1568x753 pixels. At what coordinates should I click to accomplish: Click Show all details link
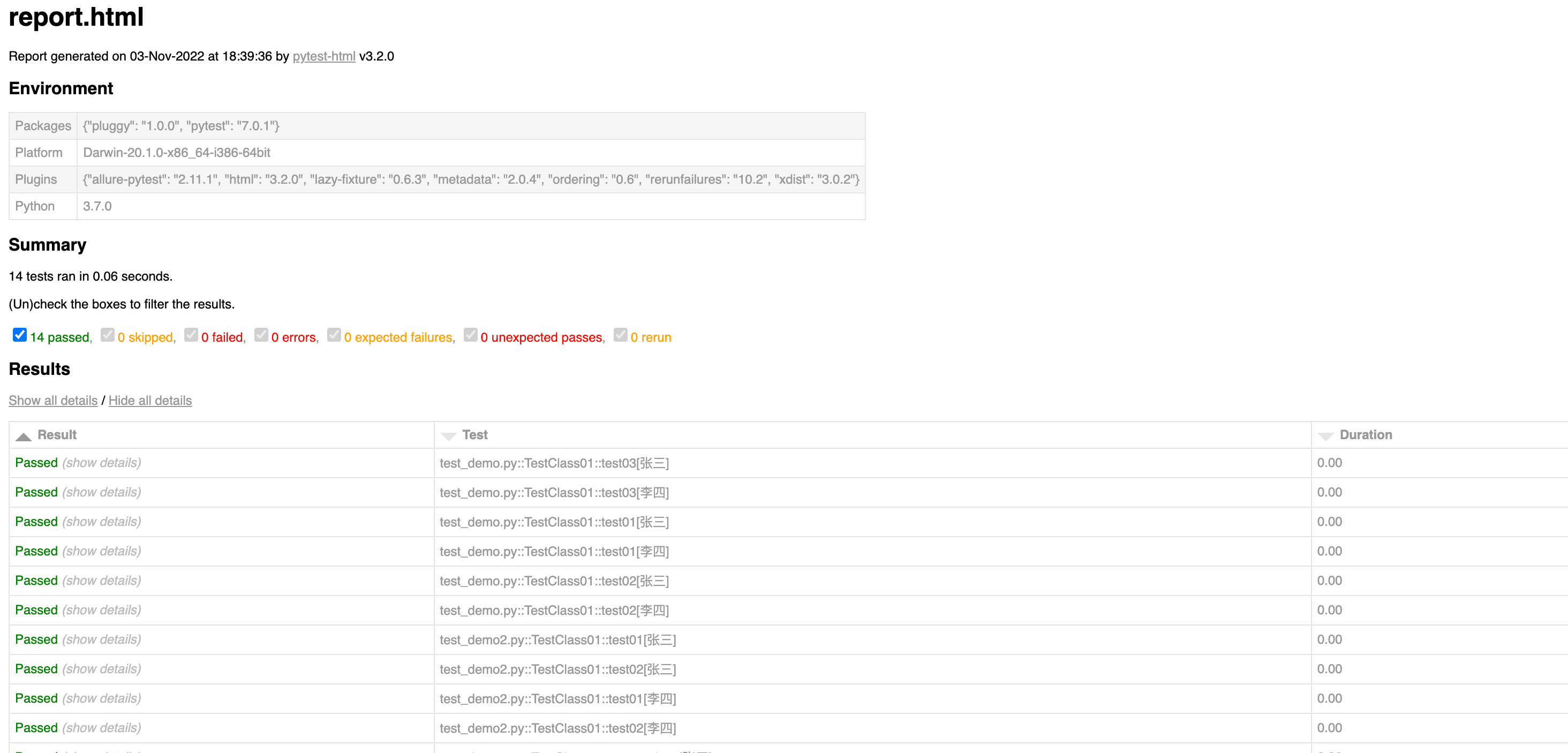[x=53, y=400]
